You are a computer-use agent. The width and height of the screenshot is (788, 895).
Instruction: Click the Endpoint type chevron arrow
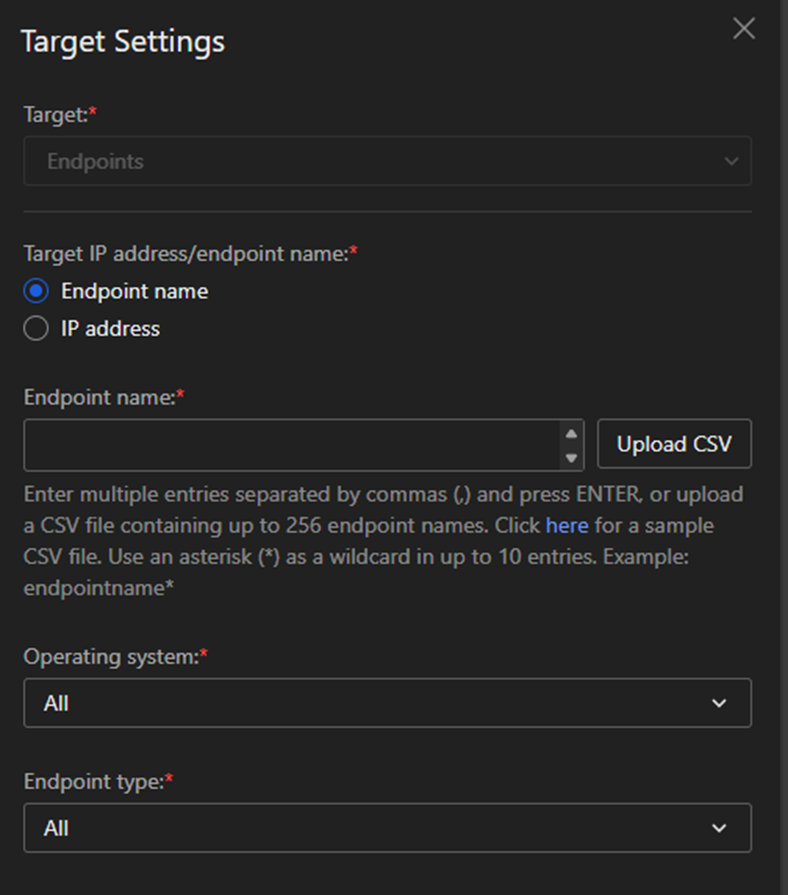tap(719, 828)
